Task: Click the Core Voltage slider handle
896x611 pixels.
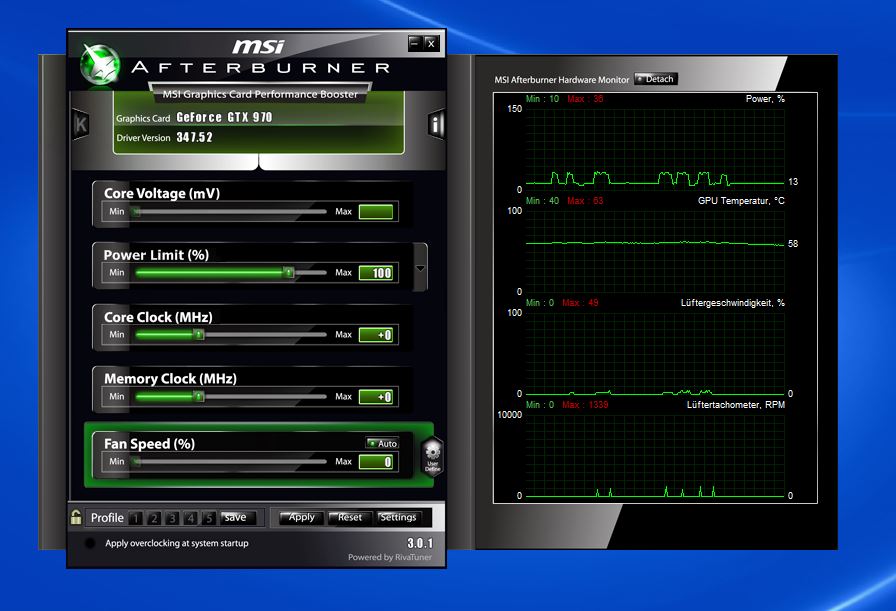Action: tap(136, 211)
